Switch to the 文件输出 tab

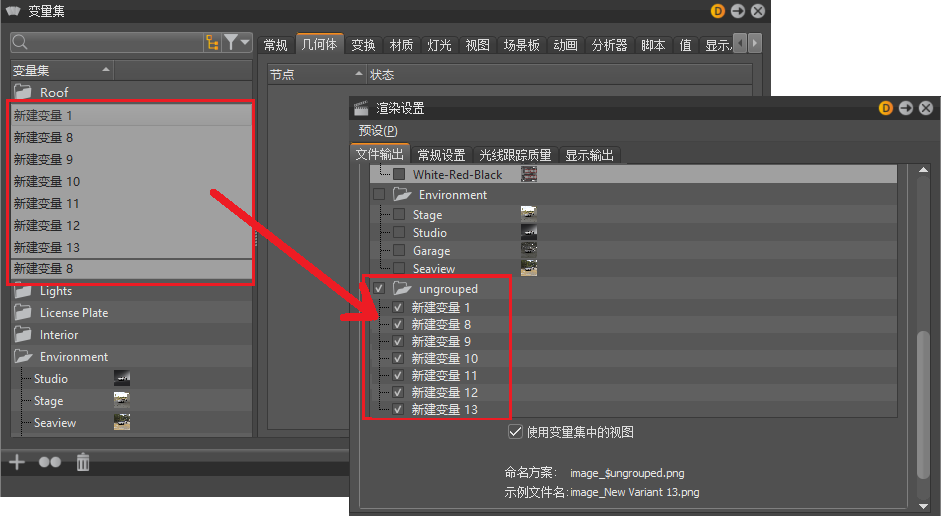(379, 154)
